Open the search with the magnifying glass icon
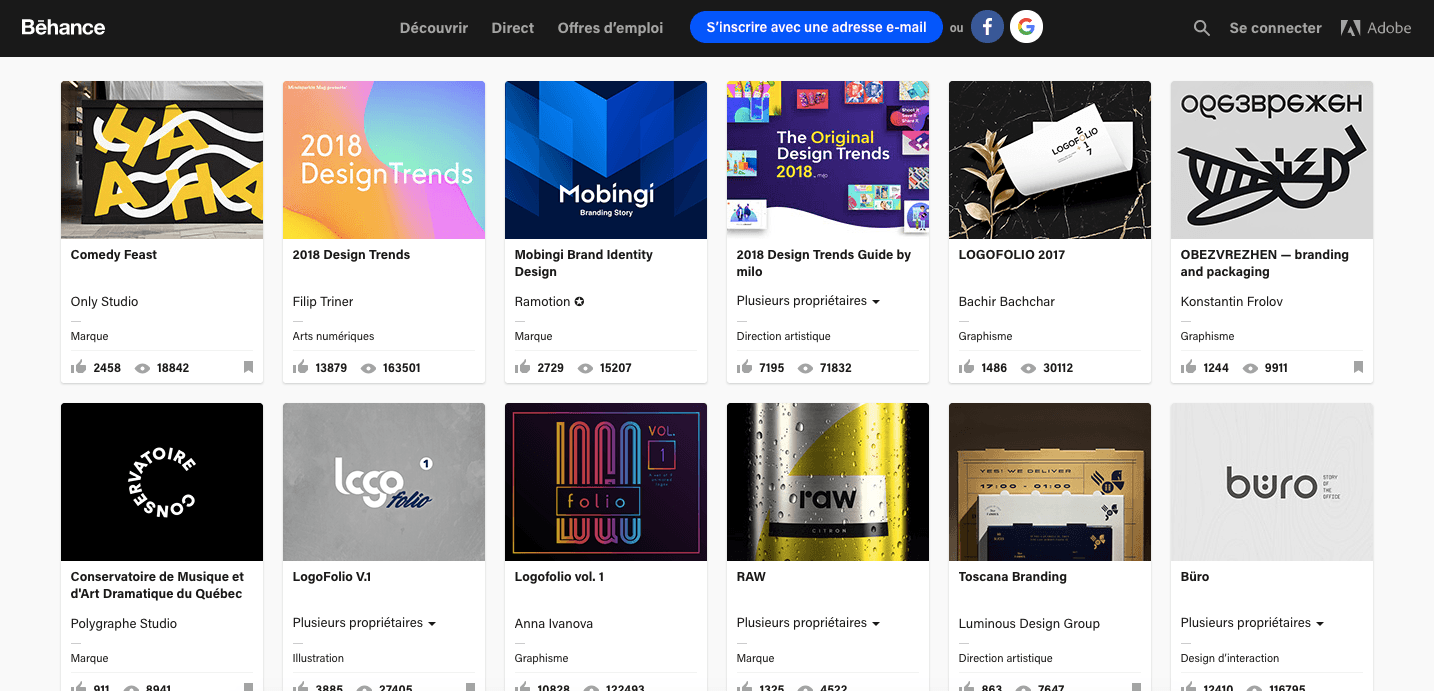1434x691 pixels. point(1201,27)
